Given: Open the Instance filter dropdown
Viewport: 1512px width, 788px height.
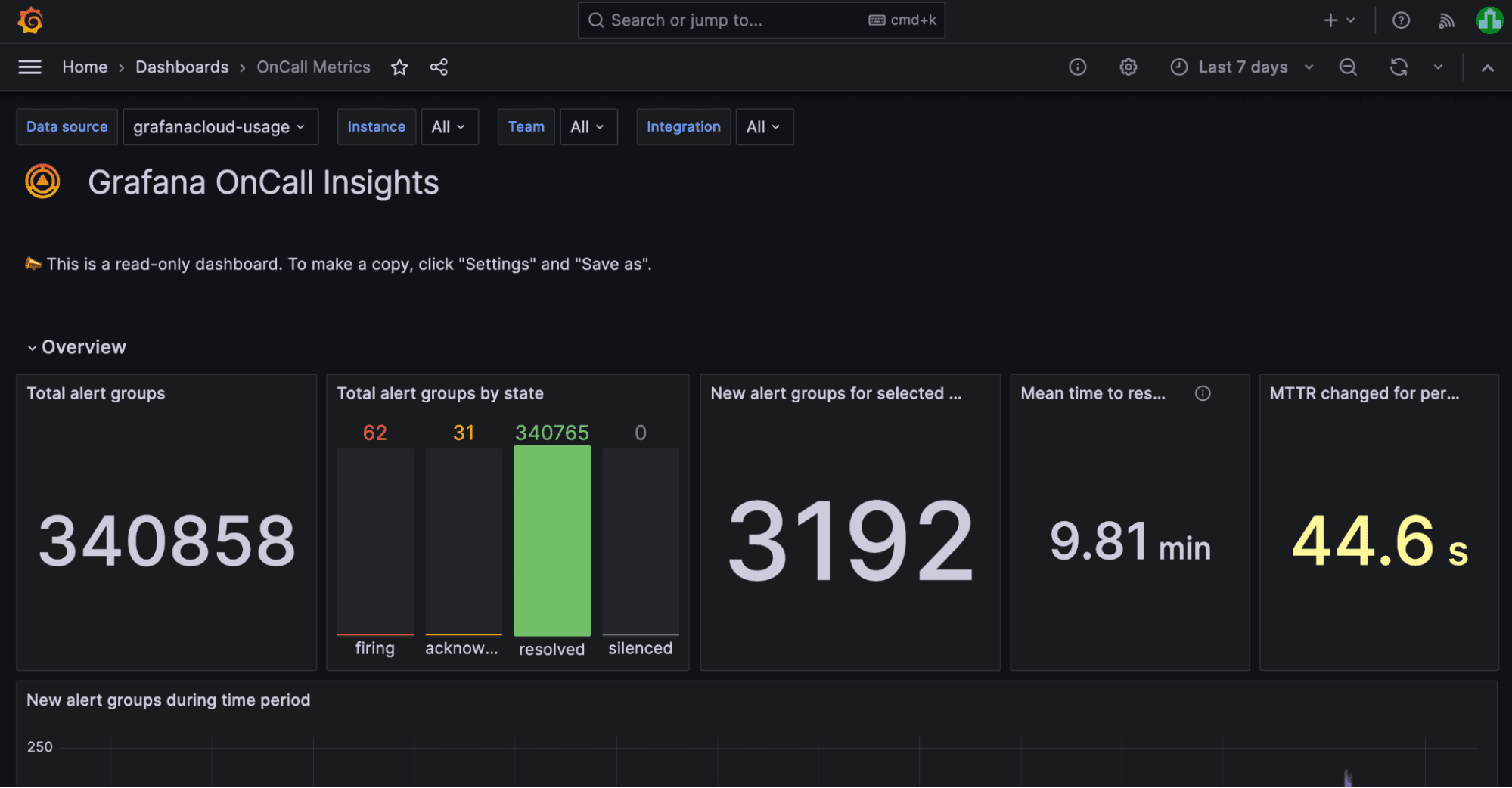Looking at the screenshot, I should pyautogui.click(x=449, y=126).
